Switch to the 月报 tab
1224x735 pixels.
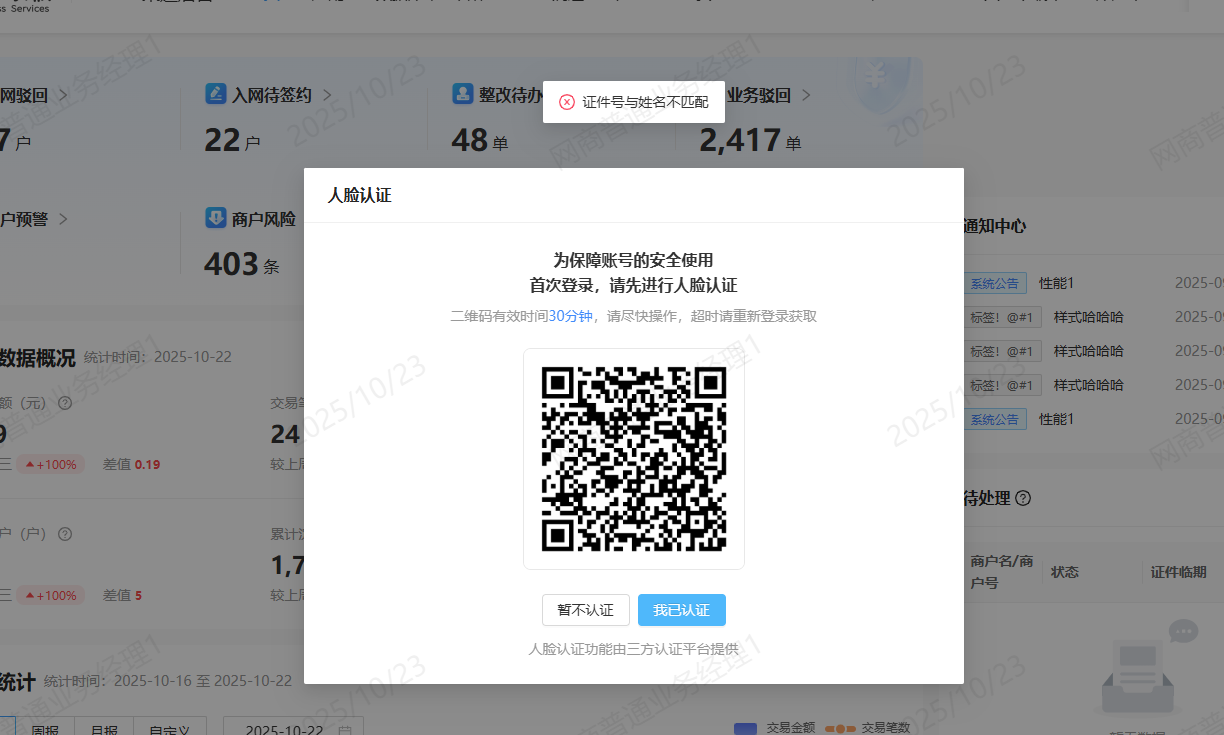[x=104, y=729]
